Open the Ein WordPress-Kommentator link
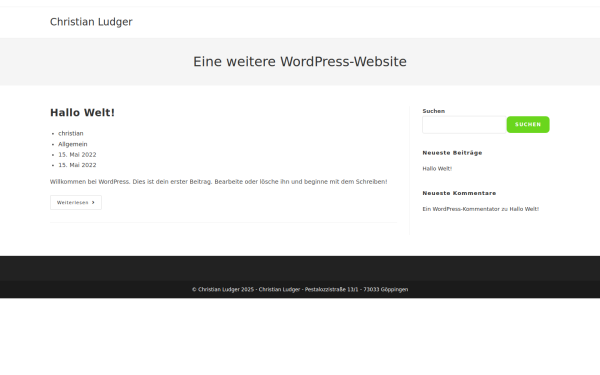 point(461,209)
